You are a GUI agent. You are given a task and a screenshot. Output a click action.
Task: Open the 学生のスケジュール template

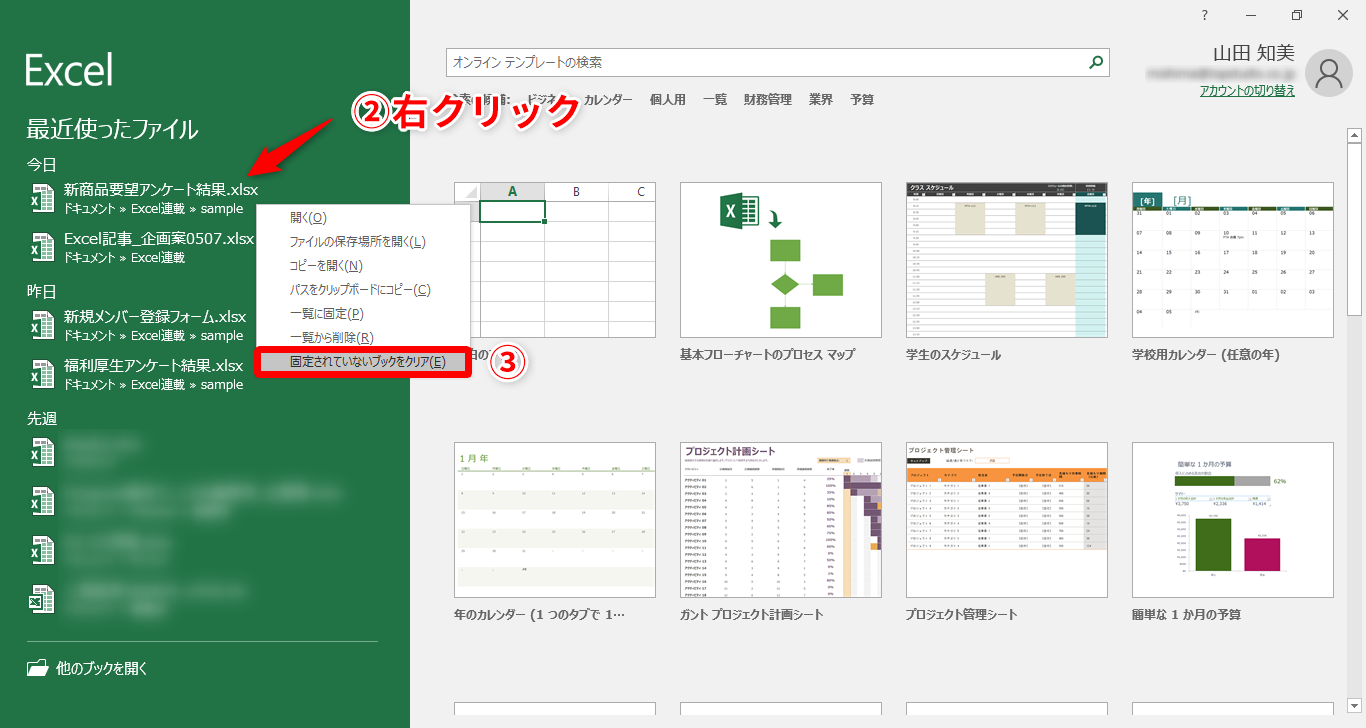pyautogui.click(x=1007, y=260)
